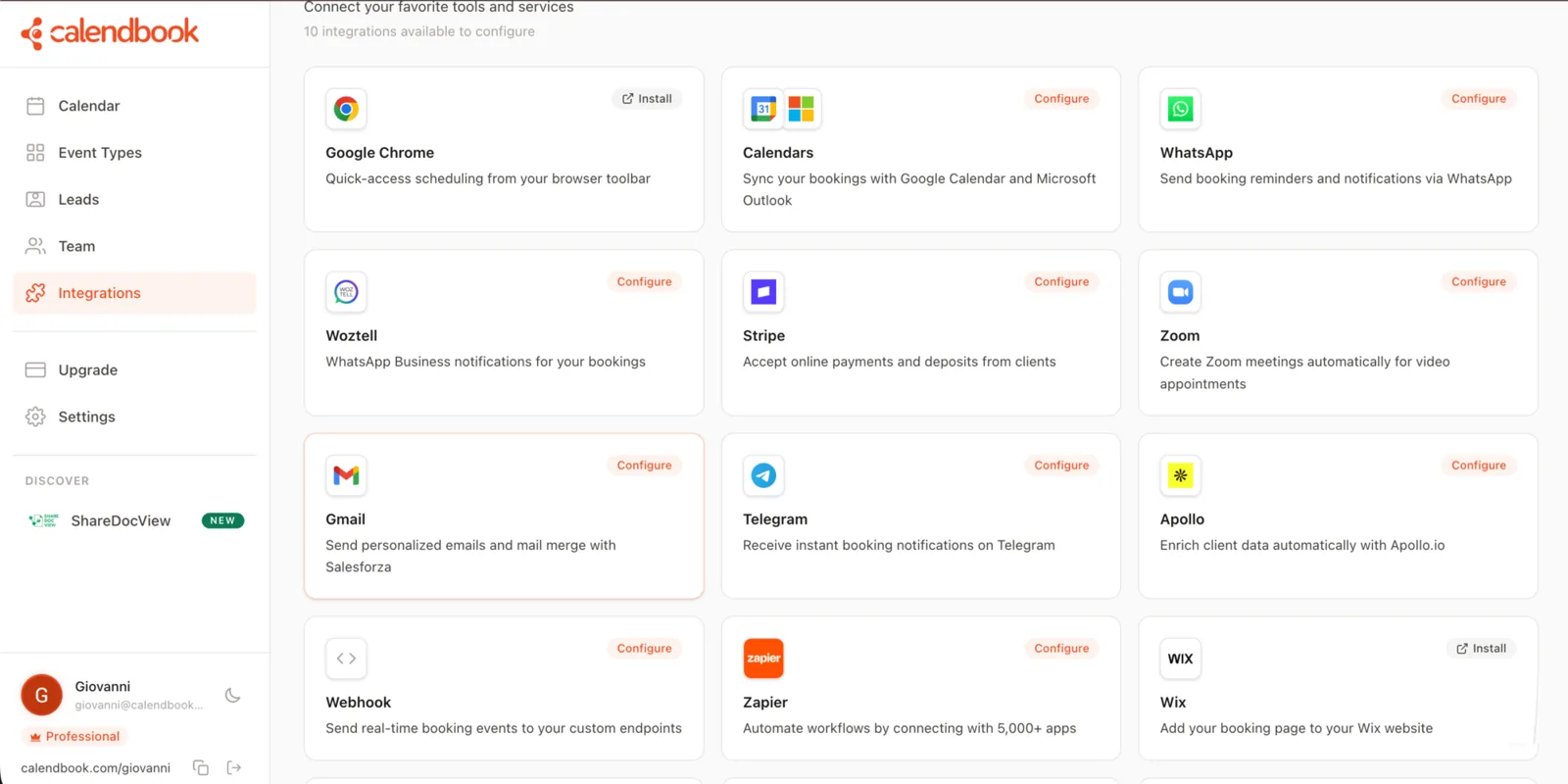Open the Leads section

134,200
